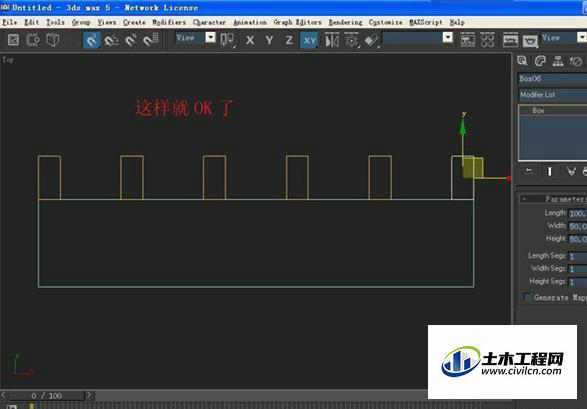Click the Length Segs value field
The height and width of the screenshot is (409, 587).
[x=578, y=256]
